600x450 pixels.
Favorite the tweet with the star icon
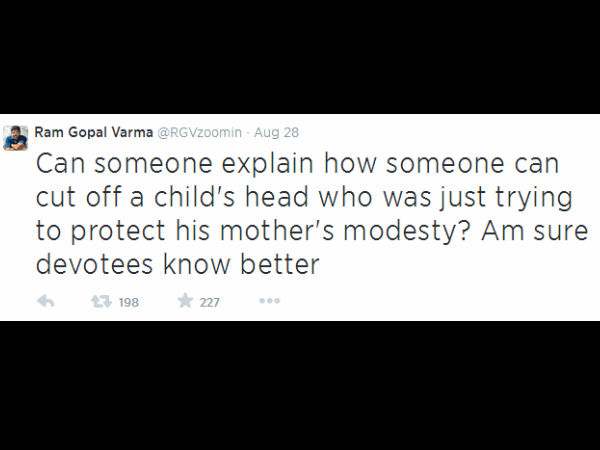click(x=185, y=301)
